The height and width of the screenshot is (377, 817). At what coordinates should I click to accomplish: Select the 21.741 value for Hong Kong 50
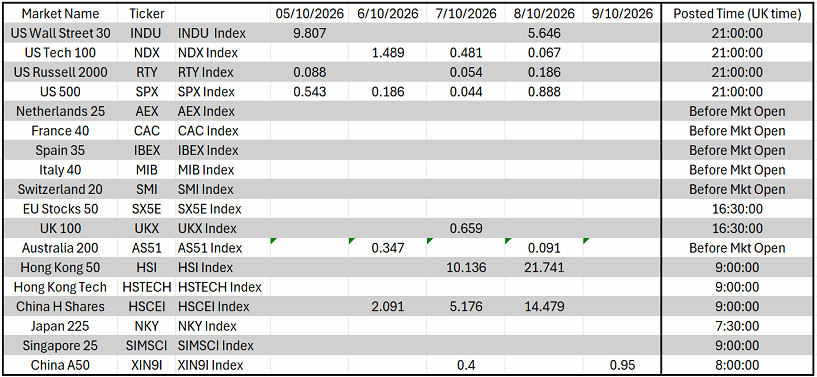[x=544, y=268]
